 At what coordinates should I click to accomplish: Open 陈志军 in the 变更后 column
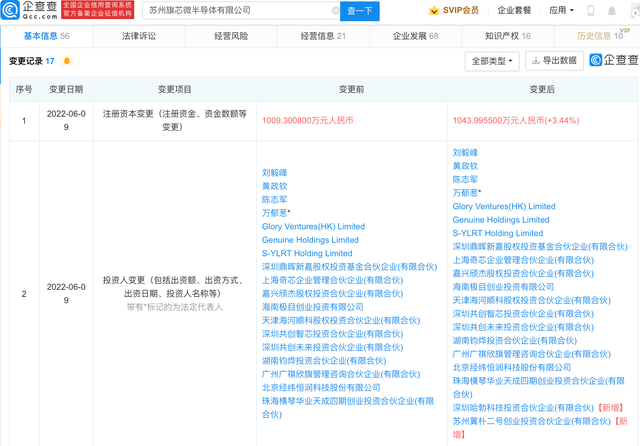point(465,180)
